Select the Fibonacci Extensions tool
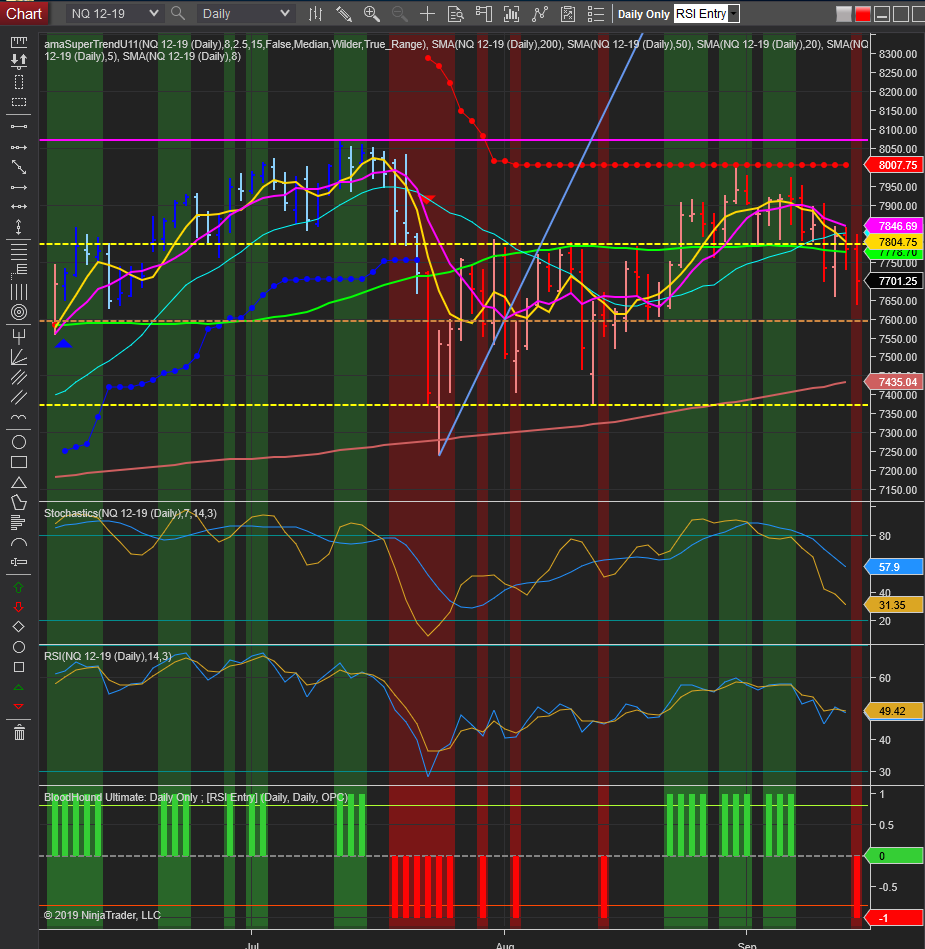The width and height of the screenshot is (925, 949). (19, 271)
